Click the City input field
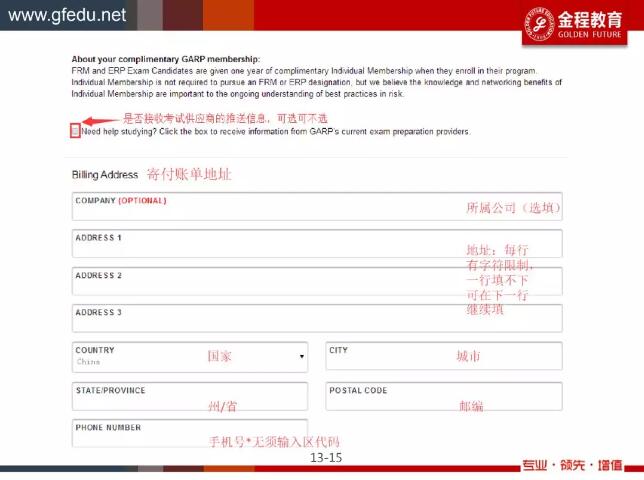Screen dimensions: 644x480 coord(444,356)
